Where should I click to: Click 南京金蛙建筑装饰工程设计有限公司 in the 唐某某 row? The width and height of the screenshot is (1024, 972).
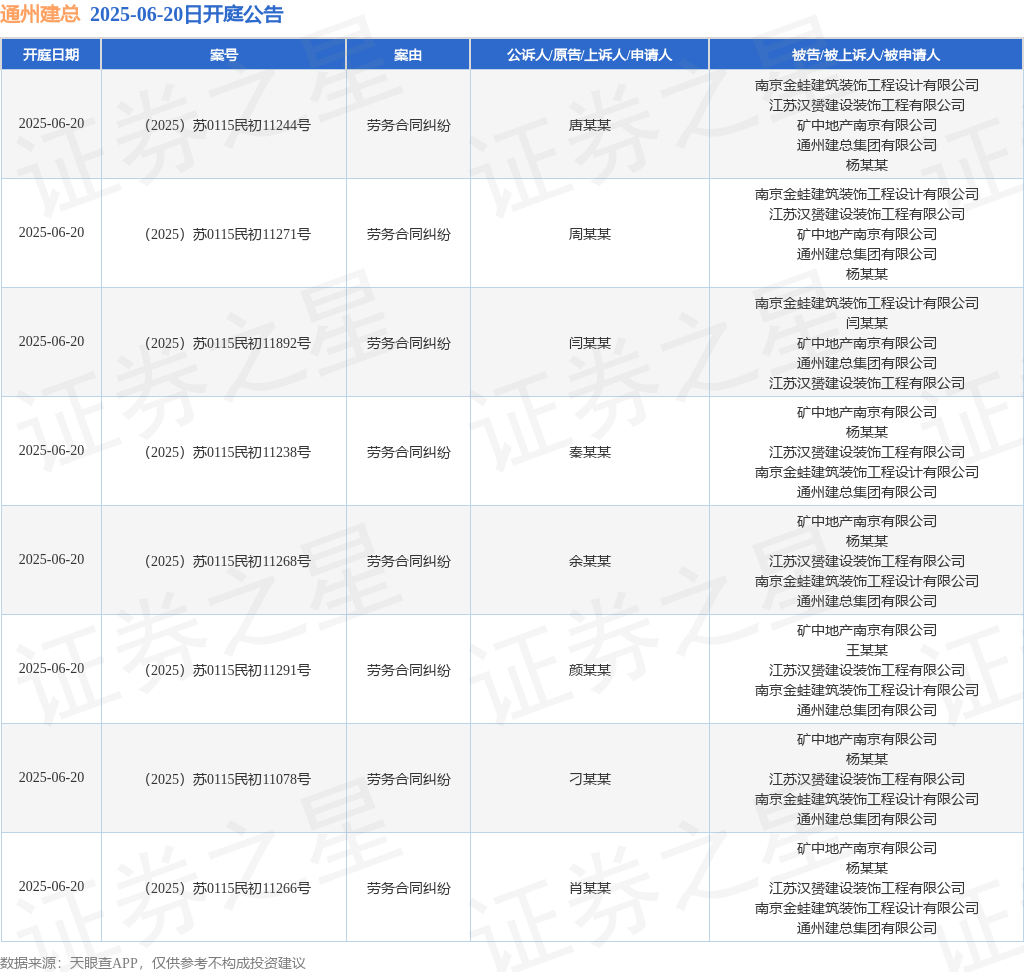(x=866, y=86)
